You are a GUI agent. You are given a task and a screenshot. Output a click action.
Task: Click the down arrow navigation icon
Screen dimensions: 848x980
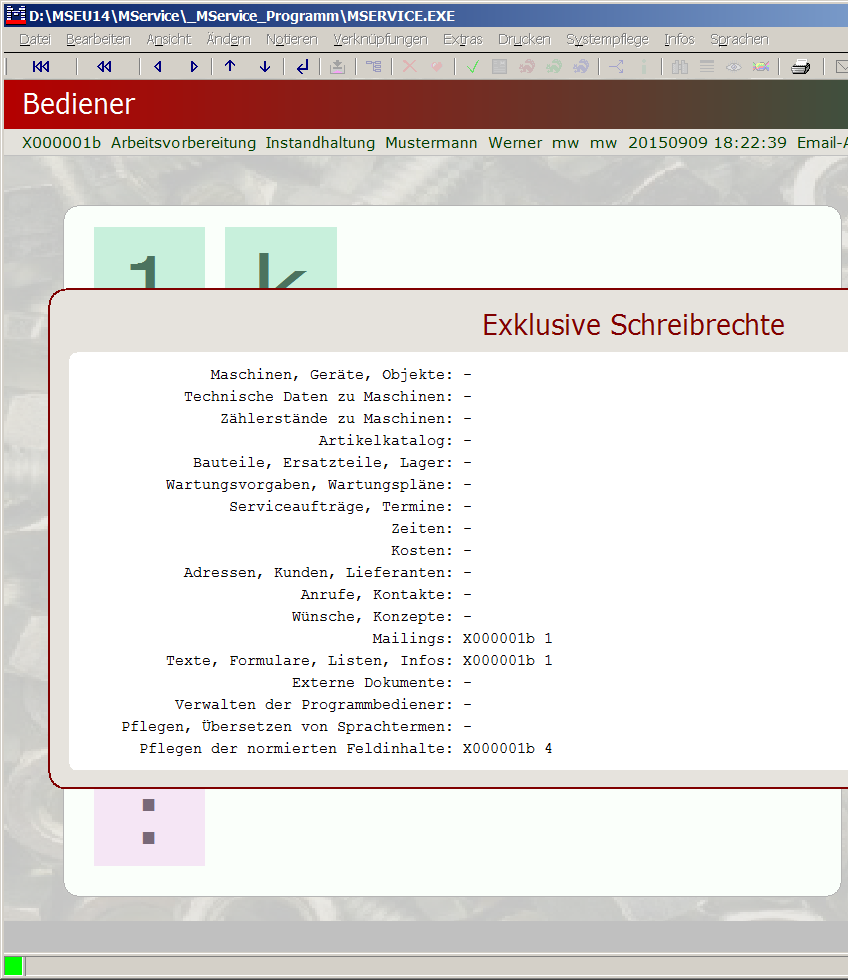point(263,66)
